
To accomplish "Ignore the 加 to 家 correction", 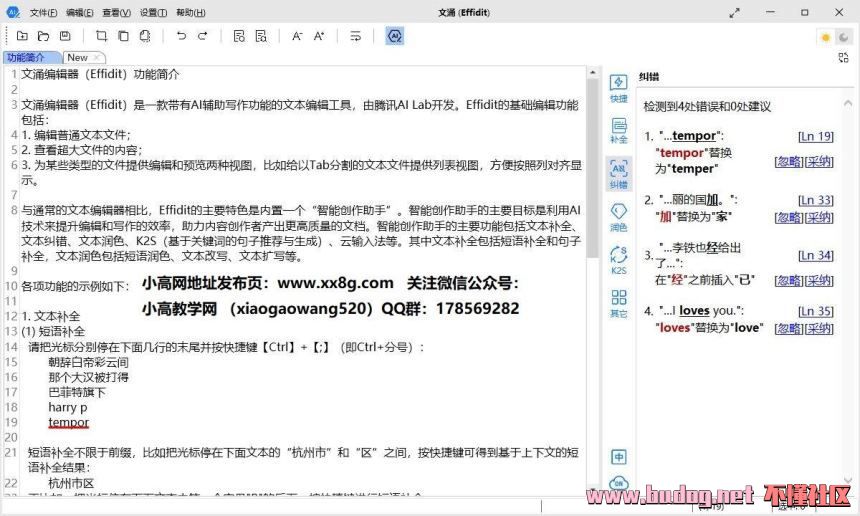I will [x=789, y=217].
